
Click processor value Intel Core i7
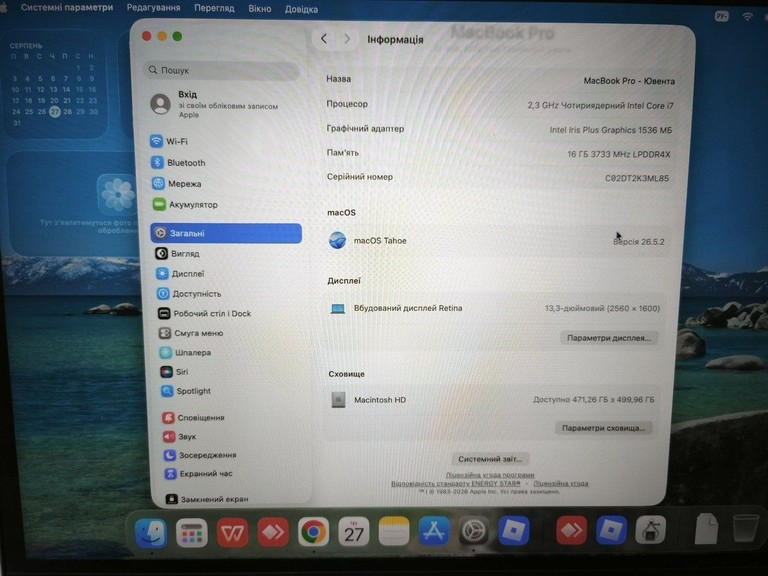600,105
